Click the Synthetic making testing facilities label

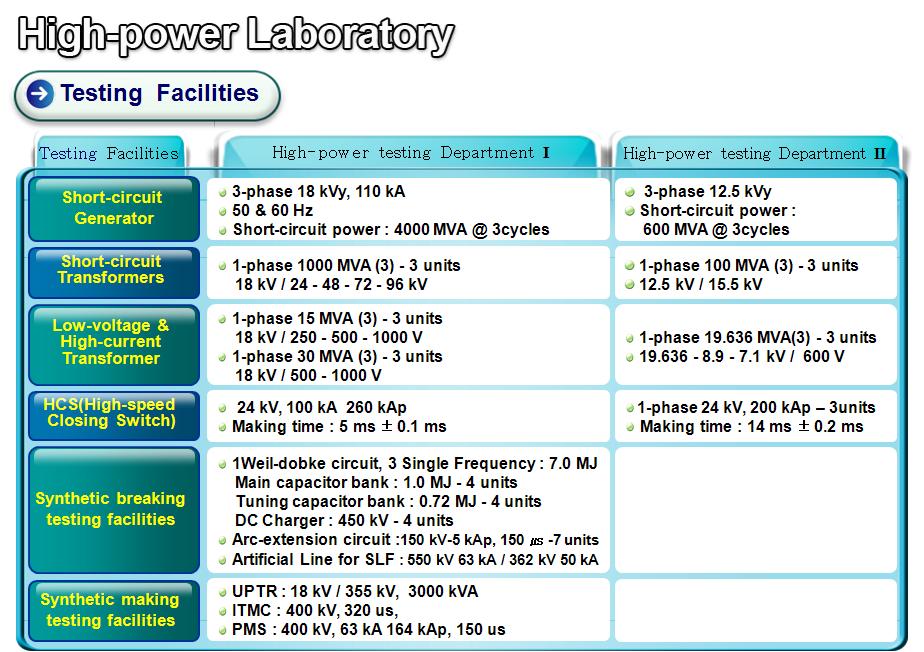pyautogui.click(x=114, y=610)
